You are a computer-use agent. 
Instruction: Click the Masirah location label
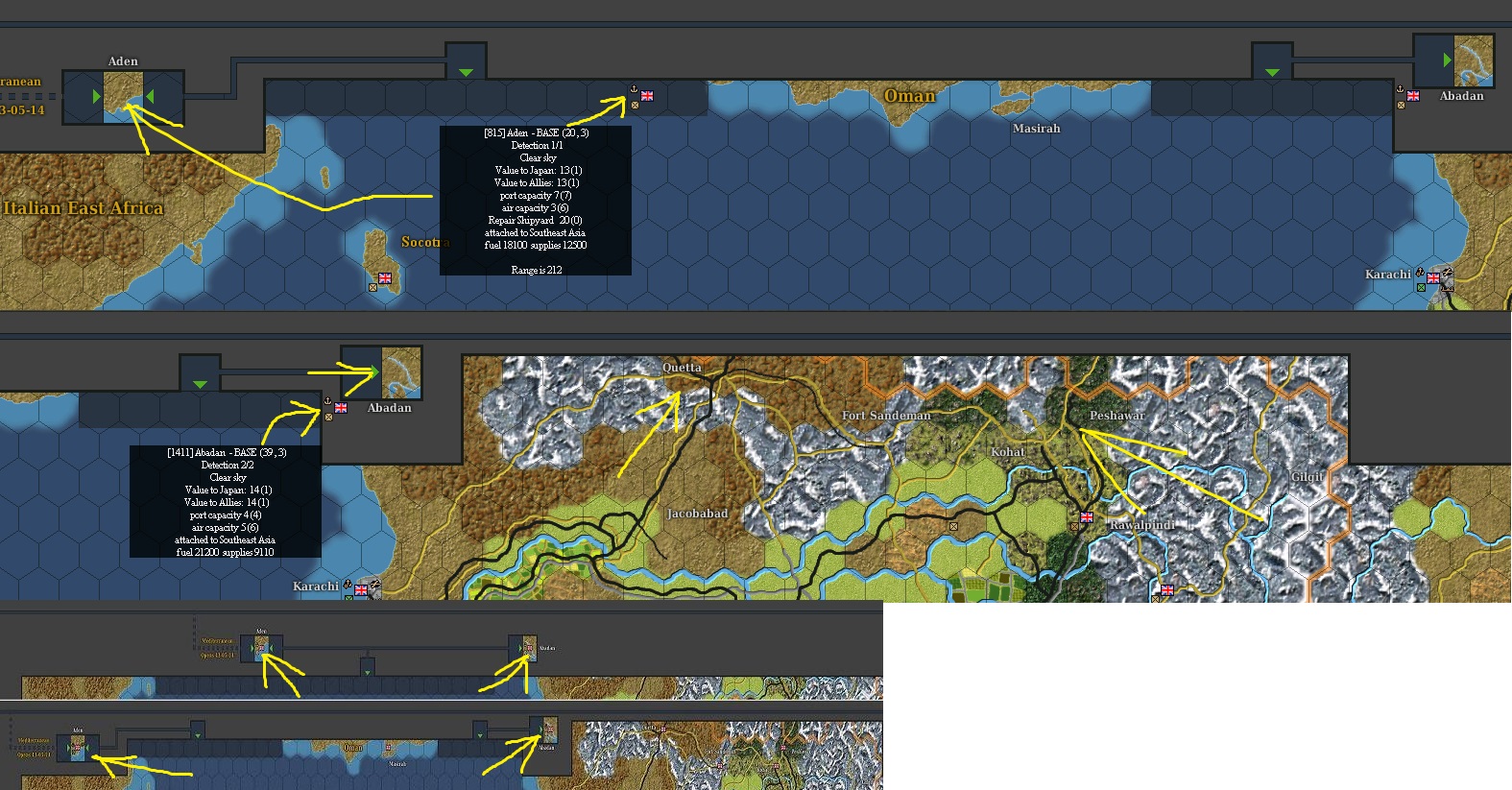click(1037, 129)
